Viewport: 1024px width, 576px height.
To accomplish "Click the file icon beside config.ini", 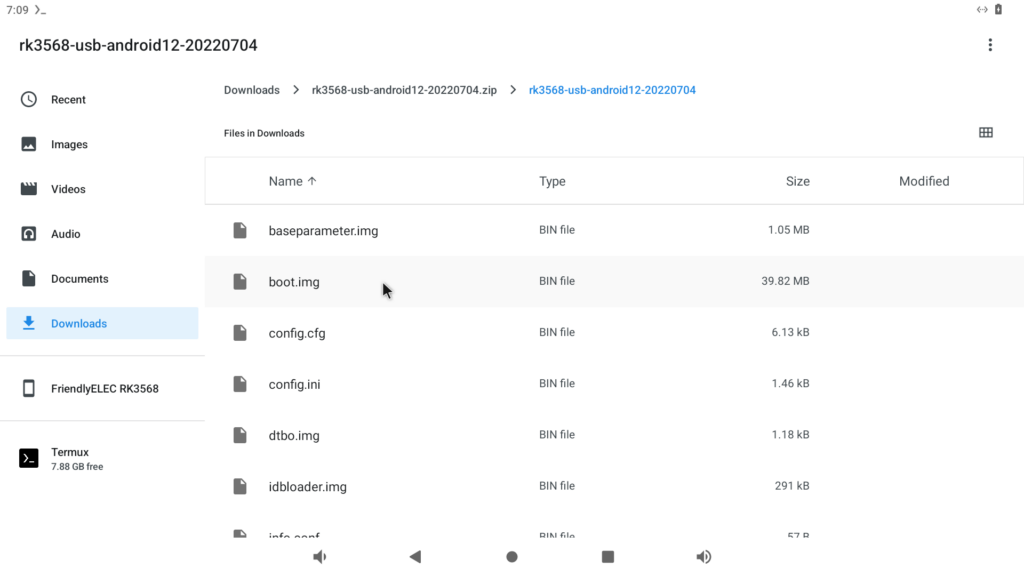I will pyautogui.click(x=240, y=384).
